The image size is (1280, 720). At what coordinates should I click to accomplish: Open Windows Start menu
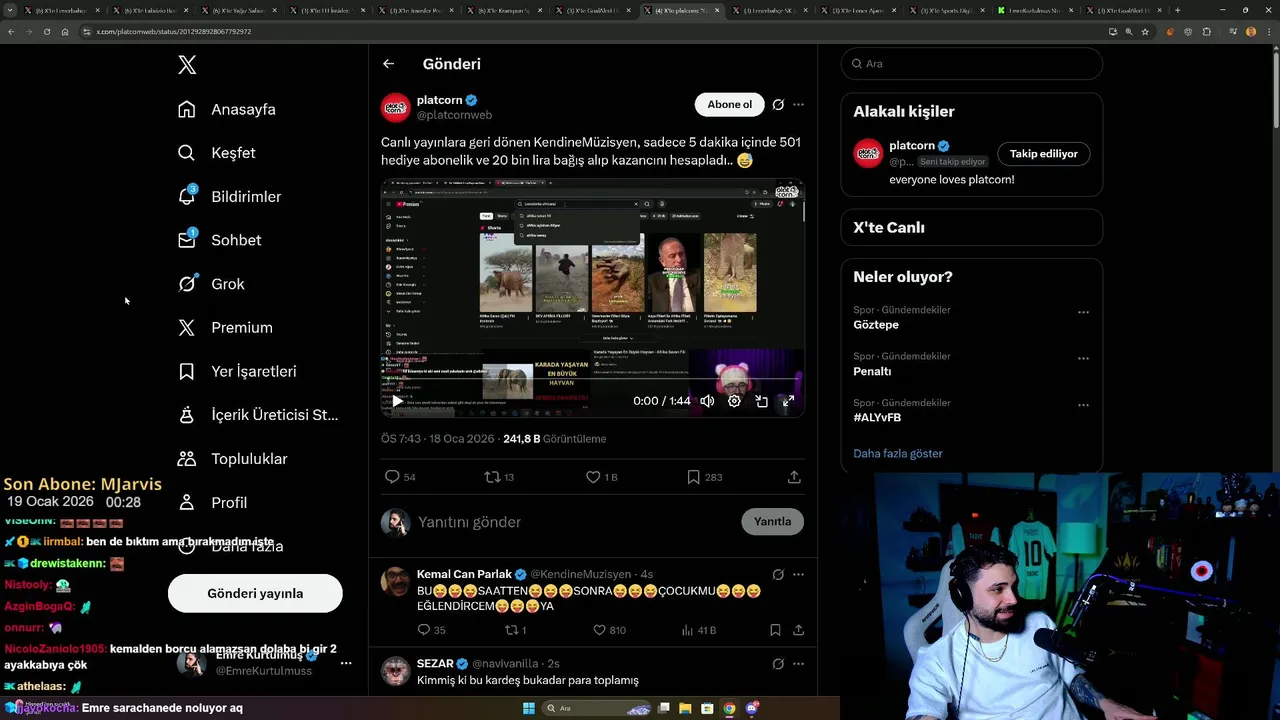529,708
